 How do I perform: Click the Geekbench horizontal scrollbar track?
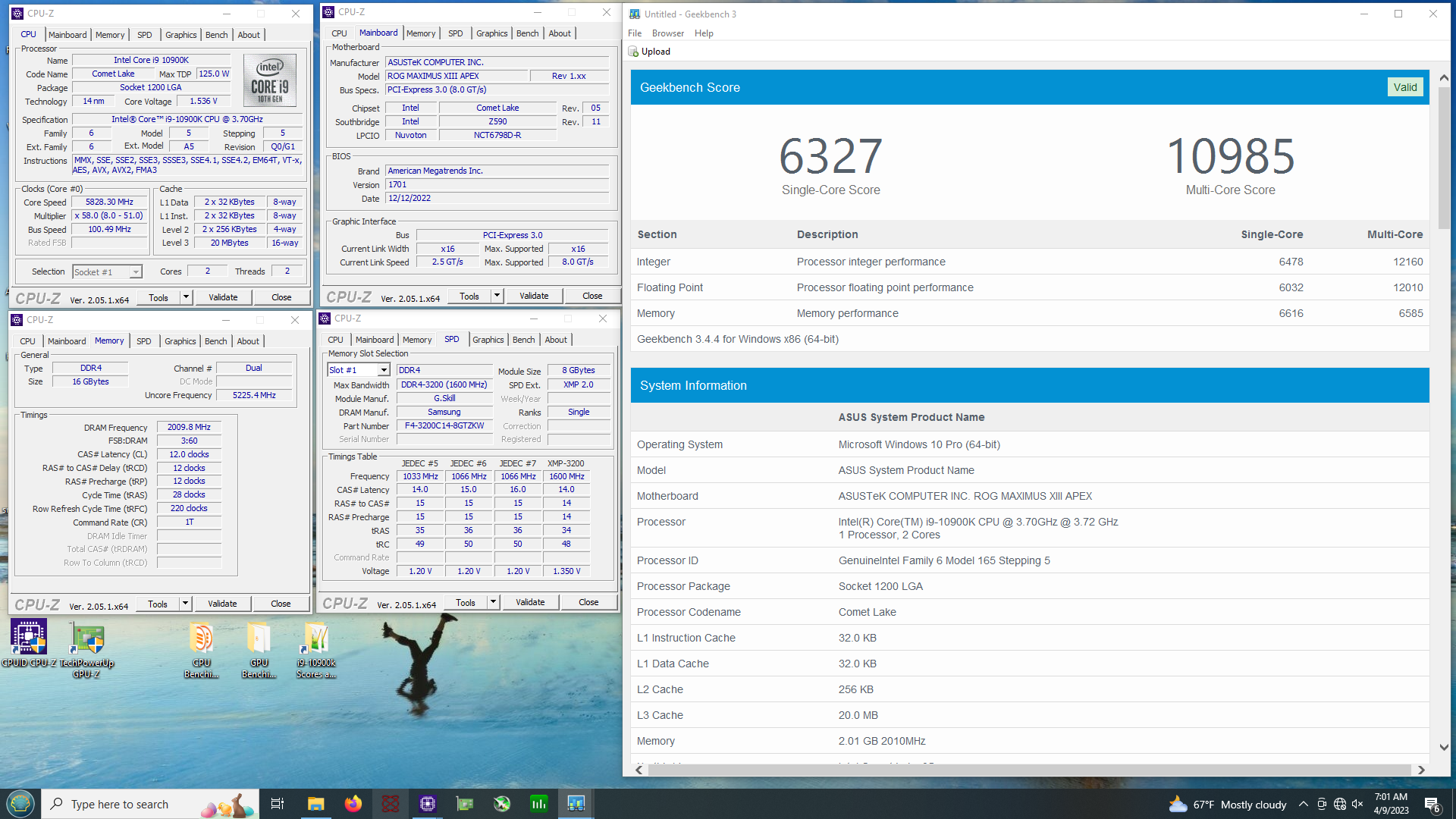pyautogui.click(x=1030, y=770)
